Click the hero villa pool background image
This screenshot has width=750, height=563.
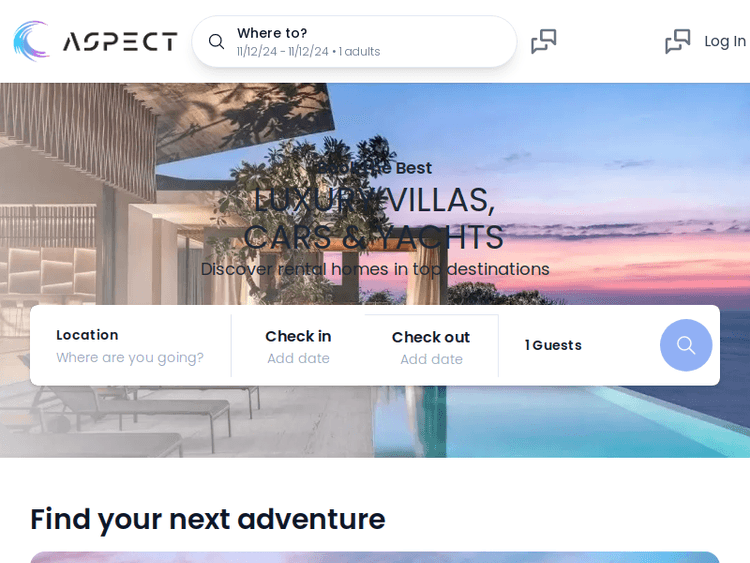click(375, 270)
